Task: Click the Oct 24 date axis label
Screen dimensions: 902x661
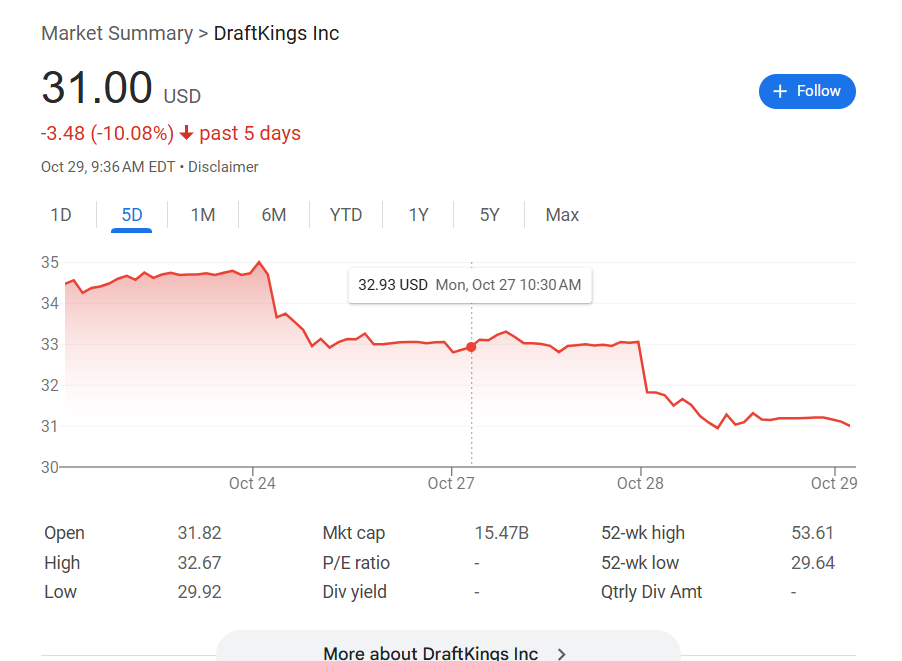Action: [x=252, y=483]
